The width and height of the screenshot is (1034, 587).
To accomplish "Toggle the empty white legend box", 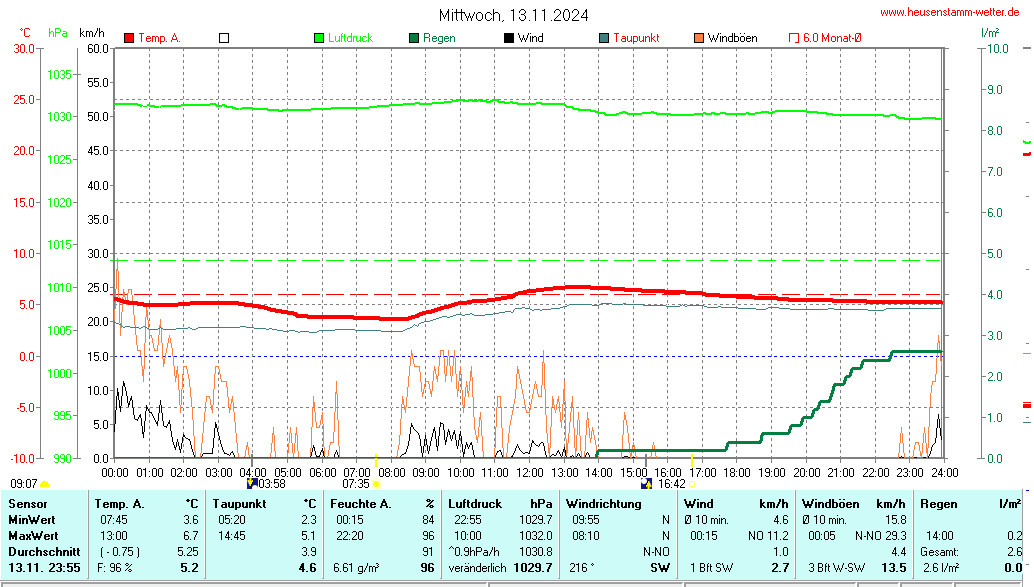I will 224,38.
